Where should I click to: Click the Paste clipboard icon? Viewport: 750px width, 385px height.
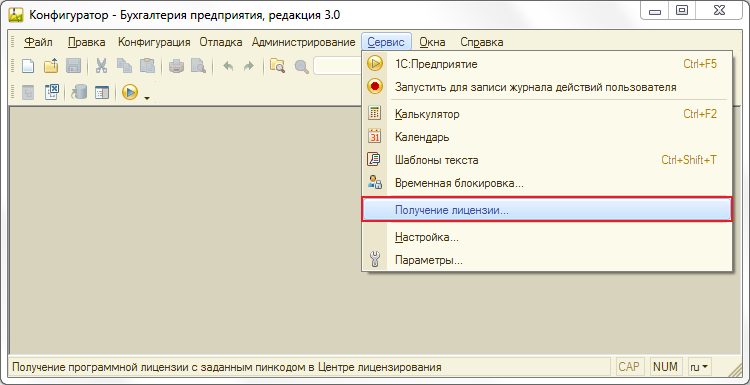tap(147, 66)
